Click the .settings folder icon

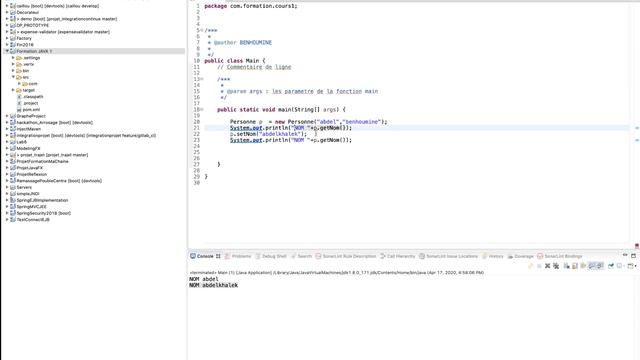(x=19, y=58)
